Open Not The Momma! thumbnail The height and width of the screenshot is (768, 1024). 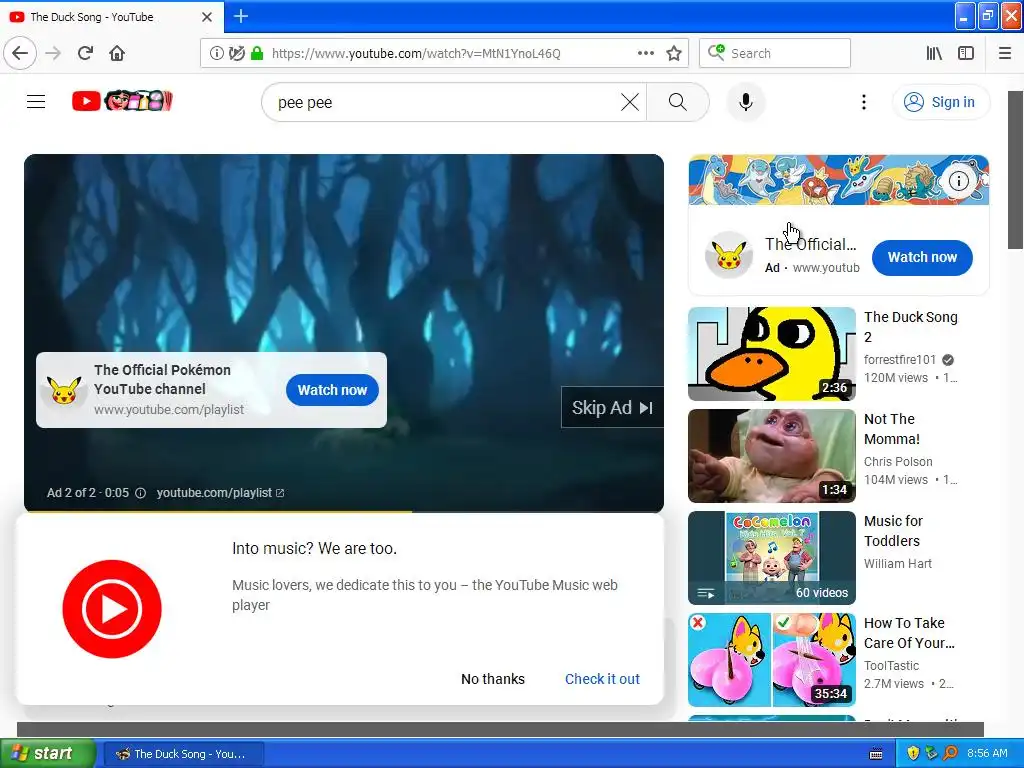pyautogui.click(x=772, y=456)
